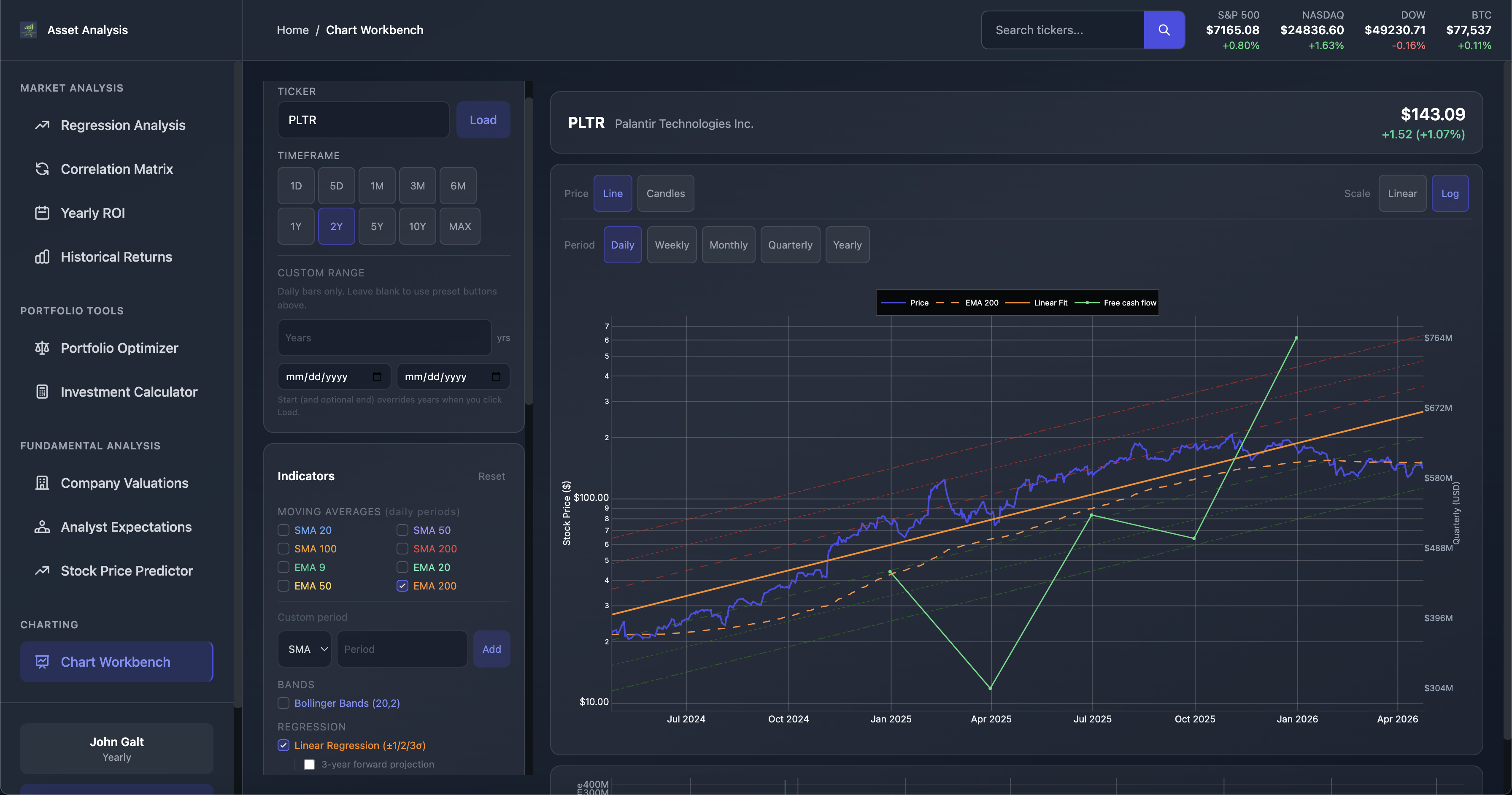Click the Chart Workbench presentation icon
The image size is (1512, 795).
[42, 662]
